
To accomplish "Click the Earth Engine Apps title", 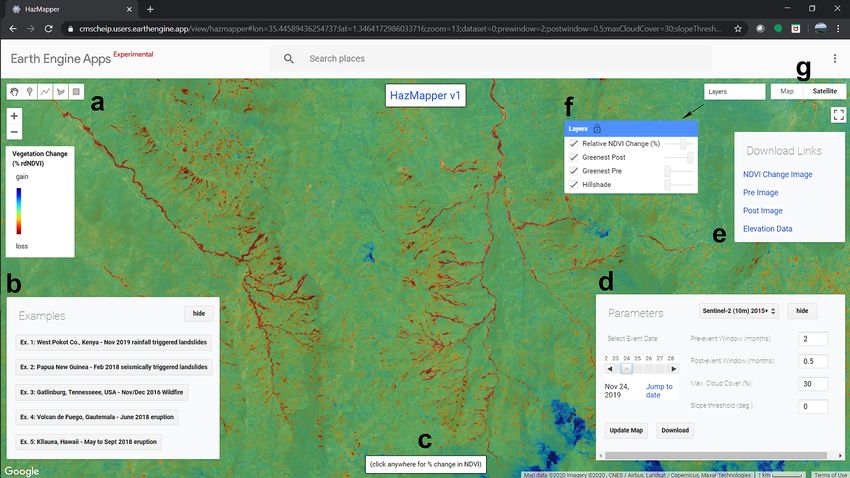I will [x=61, y=59].
